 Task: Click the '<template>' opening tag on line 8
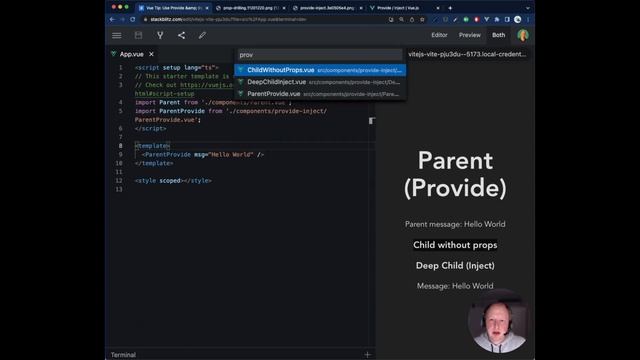coord(152,146)
